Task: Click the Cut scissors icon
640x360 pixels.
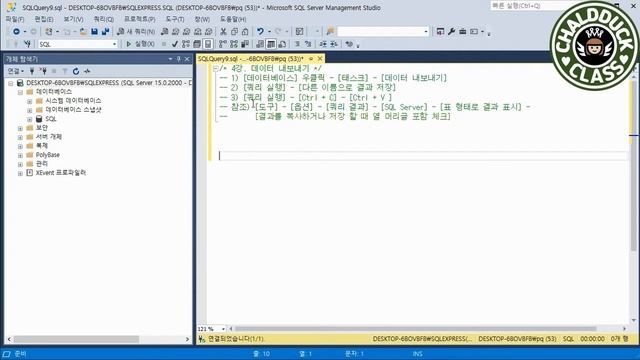Action: [x=223, y=31]
